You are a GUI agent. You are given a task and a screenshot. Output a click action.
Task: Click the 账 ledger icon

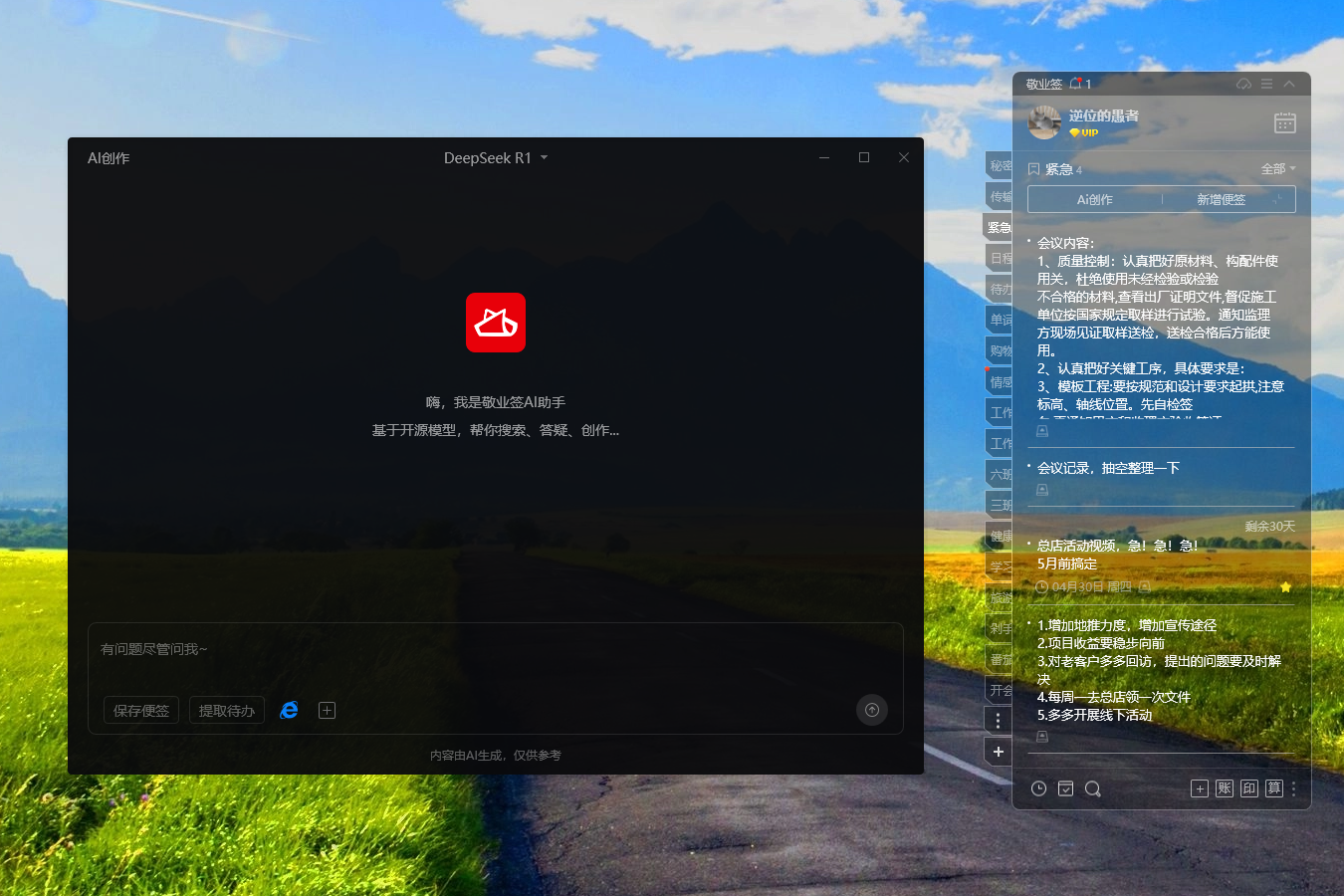1224,788
